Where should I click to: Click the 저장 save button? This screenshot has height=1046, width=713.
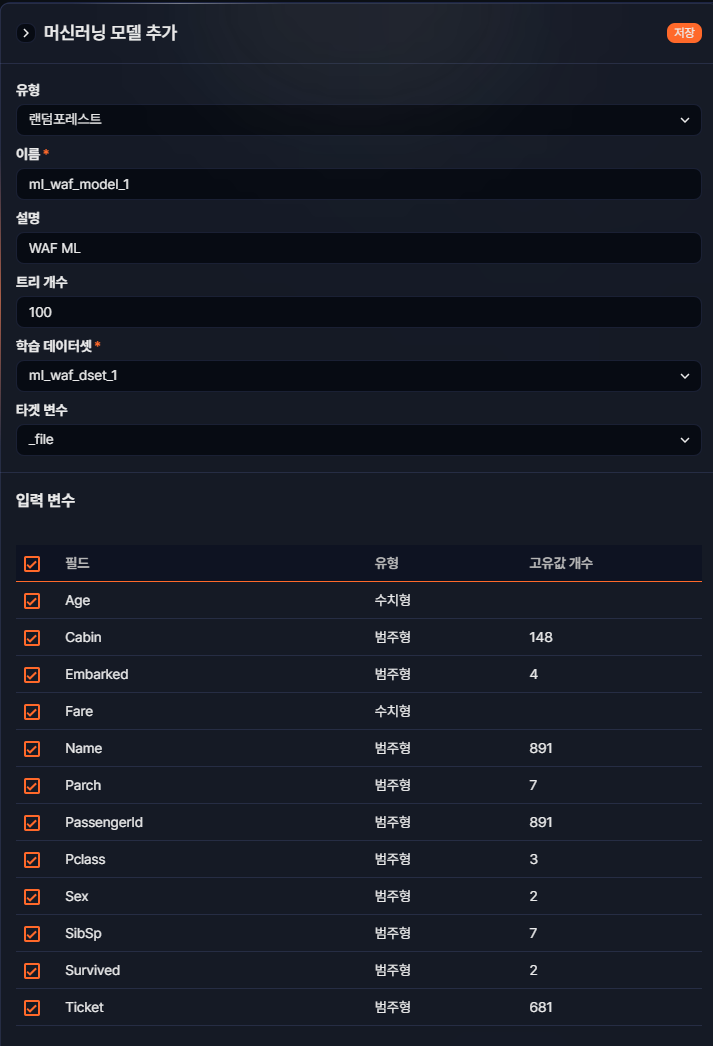pyautogui.click(x=684, y=33)
